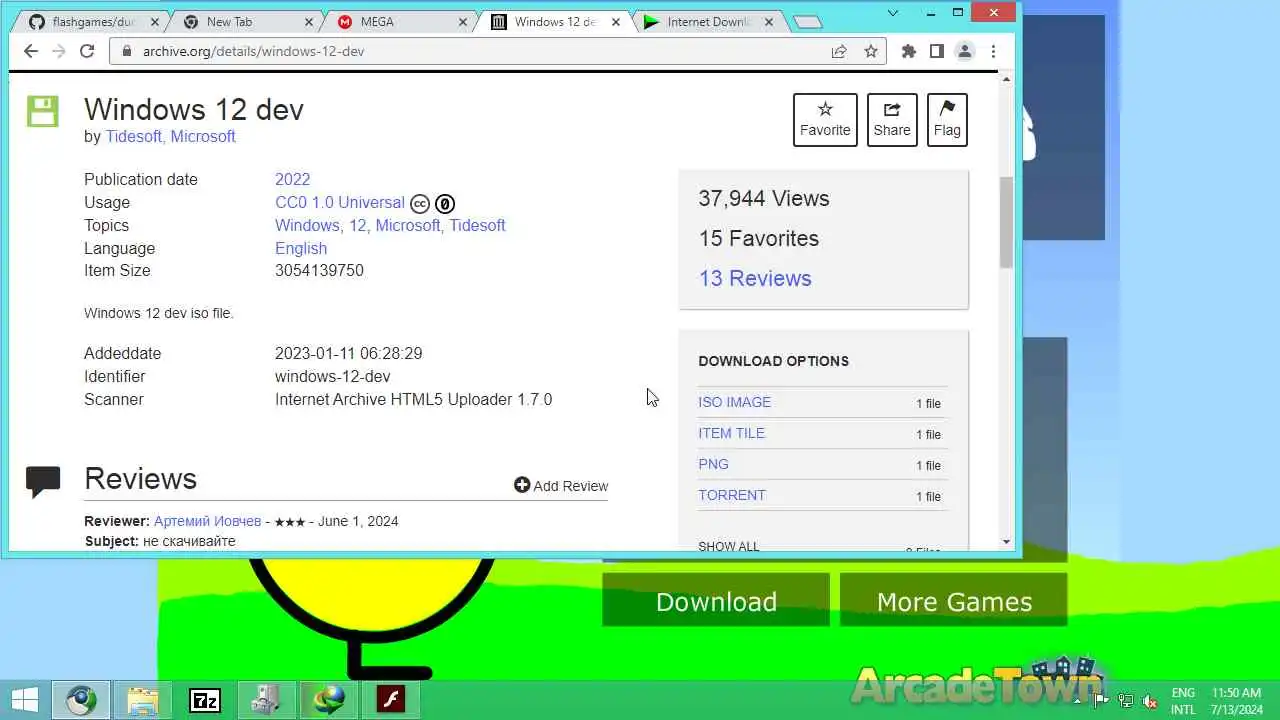Open Flash Player taskbar icon

[x=391, y=700]
